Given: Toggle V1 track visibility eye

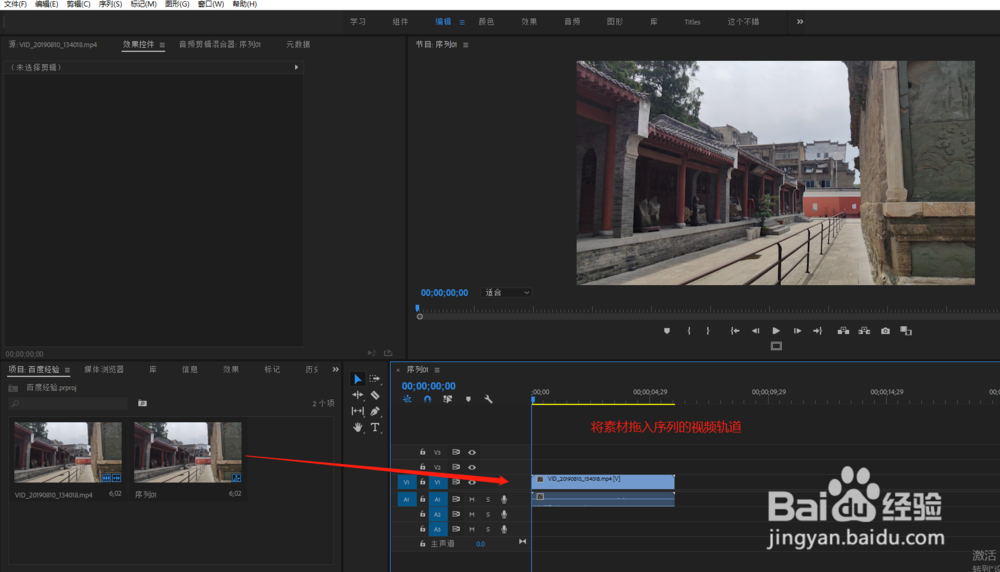Looking at the screenshot, I should point(472,483).
